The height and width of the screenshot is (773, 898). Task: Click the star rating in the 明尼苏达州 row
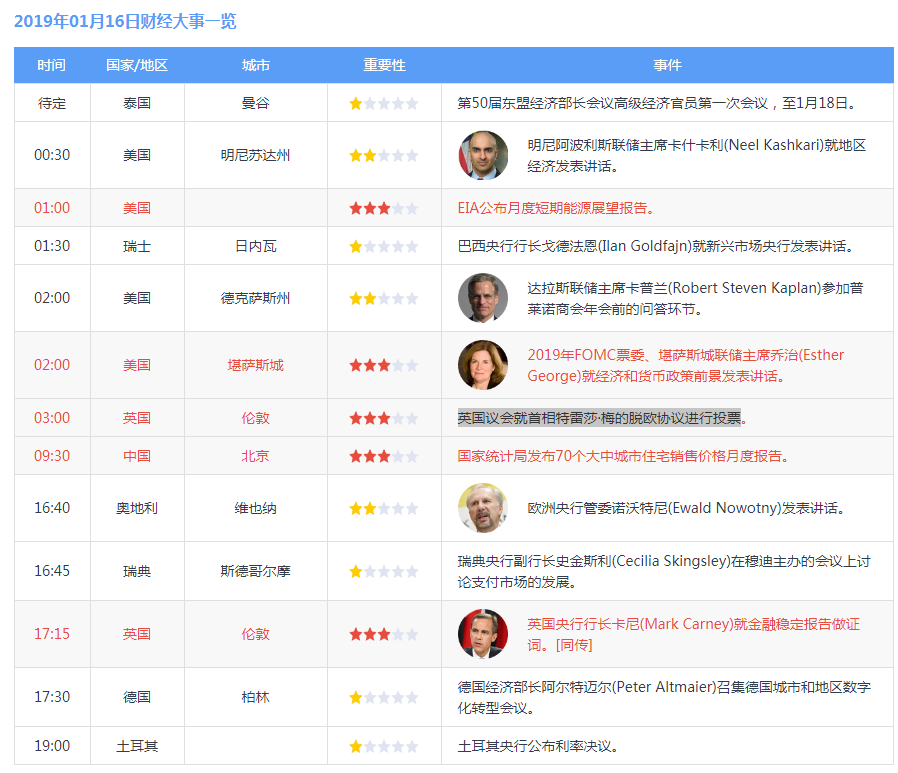coord(384,156)
